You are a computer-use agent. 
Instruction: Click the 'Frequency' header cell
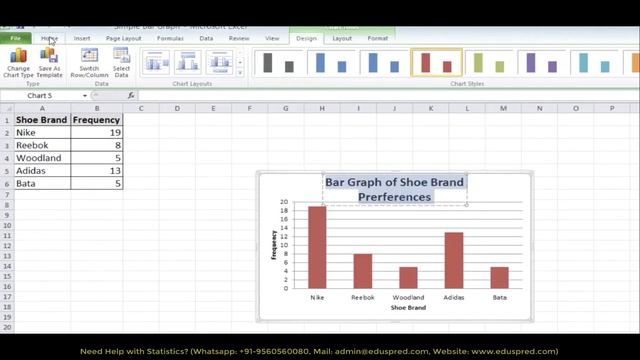[97, 120]
